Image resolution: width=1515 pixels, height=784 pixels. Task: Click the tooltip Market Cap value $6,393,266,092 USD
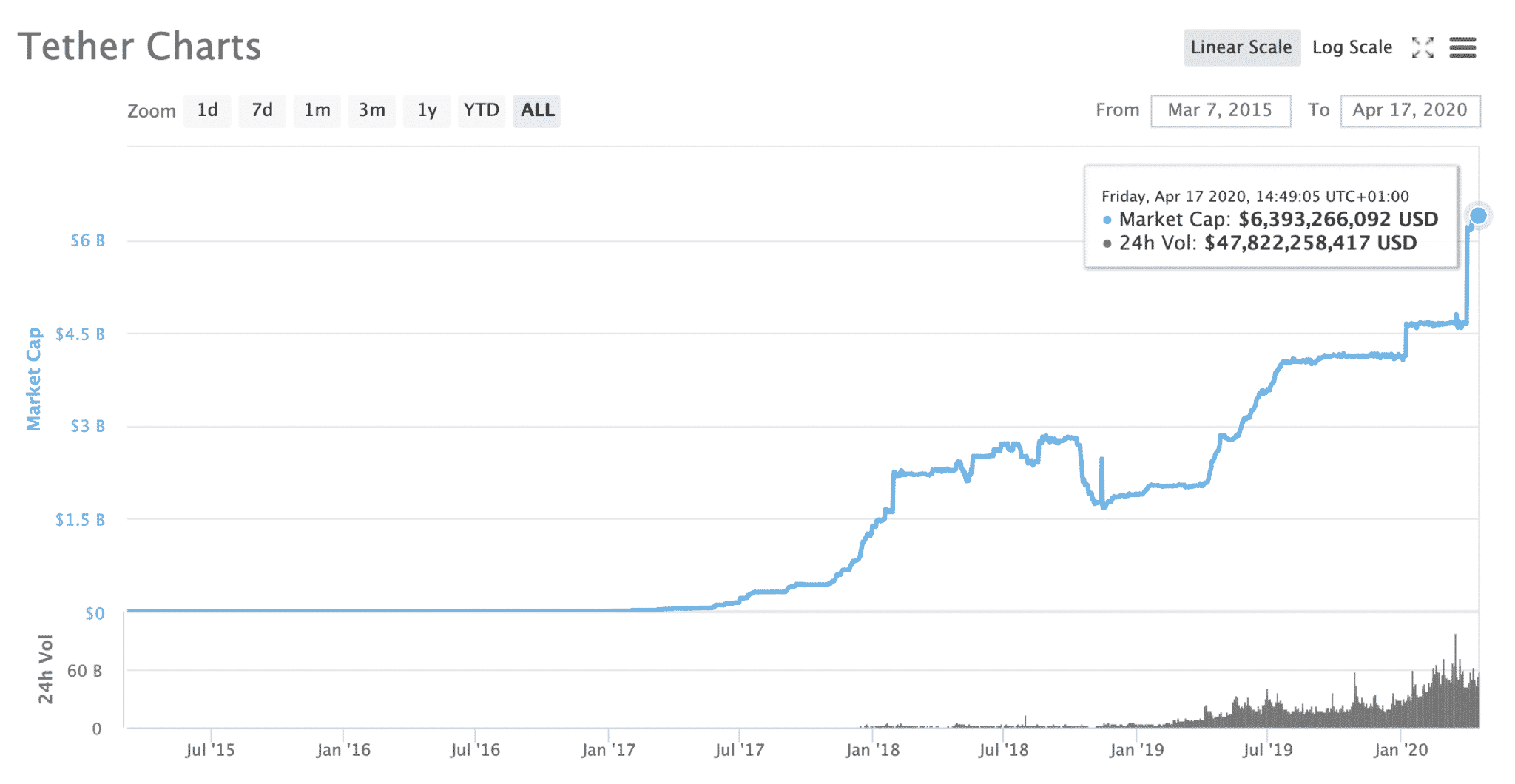pyautogui.click(x=1338, y=220)
